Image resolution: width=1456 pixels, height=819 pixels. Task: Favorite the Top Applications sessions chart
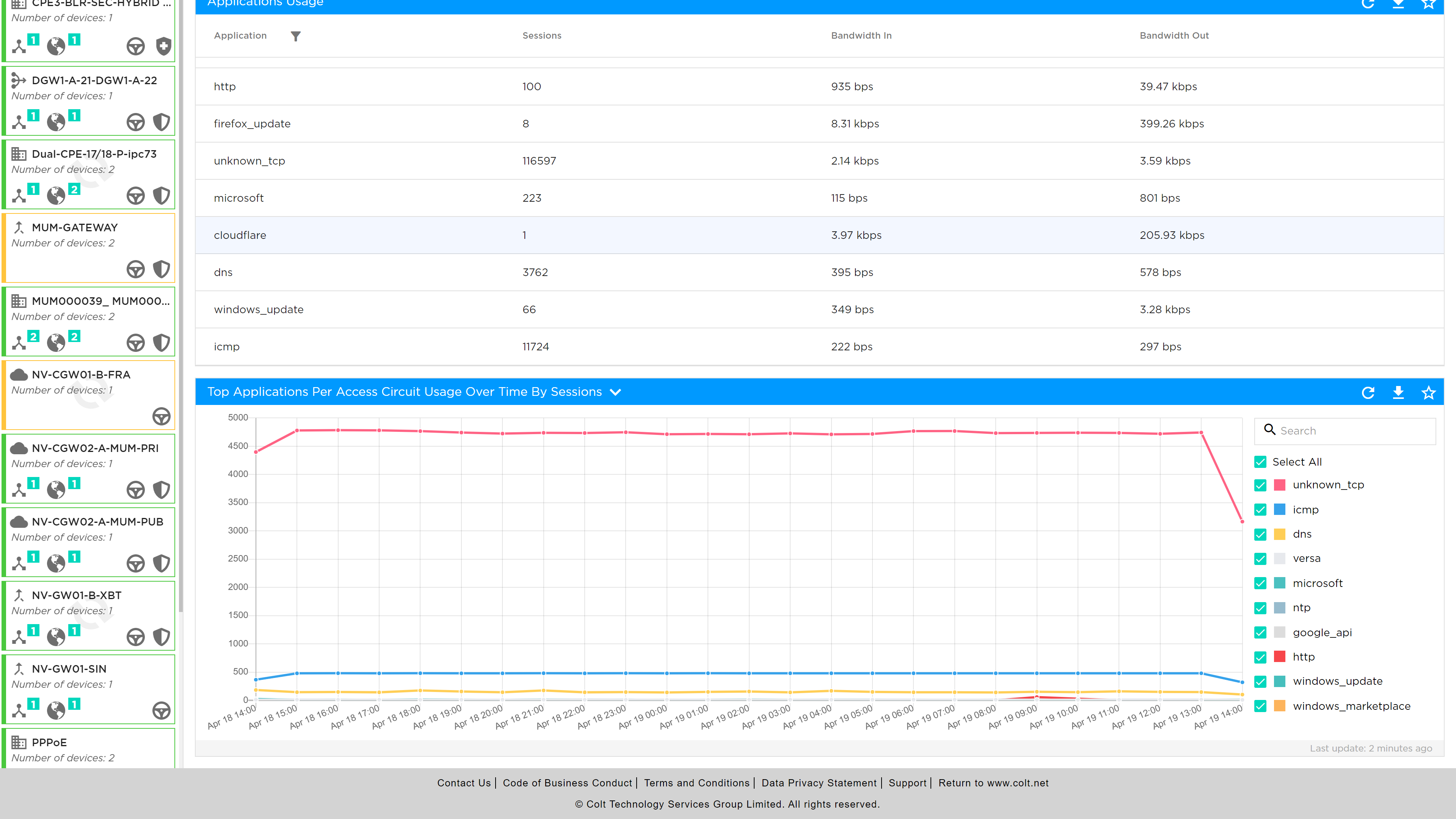[x=1428, y=393]
